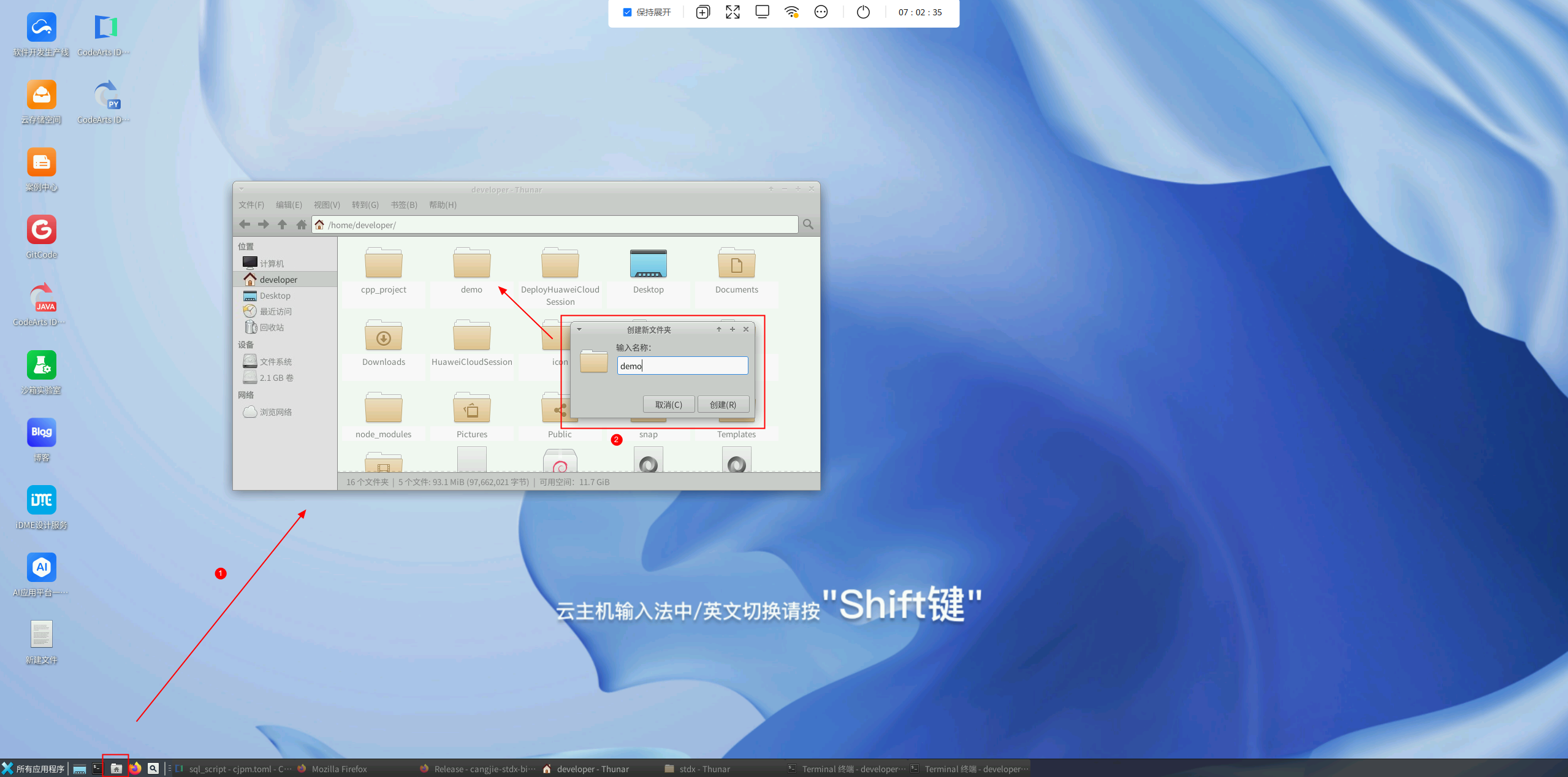Click the power icon in top toolbar
1568x777 pixels.
coord(862,12)
